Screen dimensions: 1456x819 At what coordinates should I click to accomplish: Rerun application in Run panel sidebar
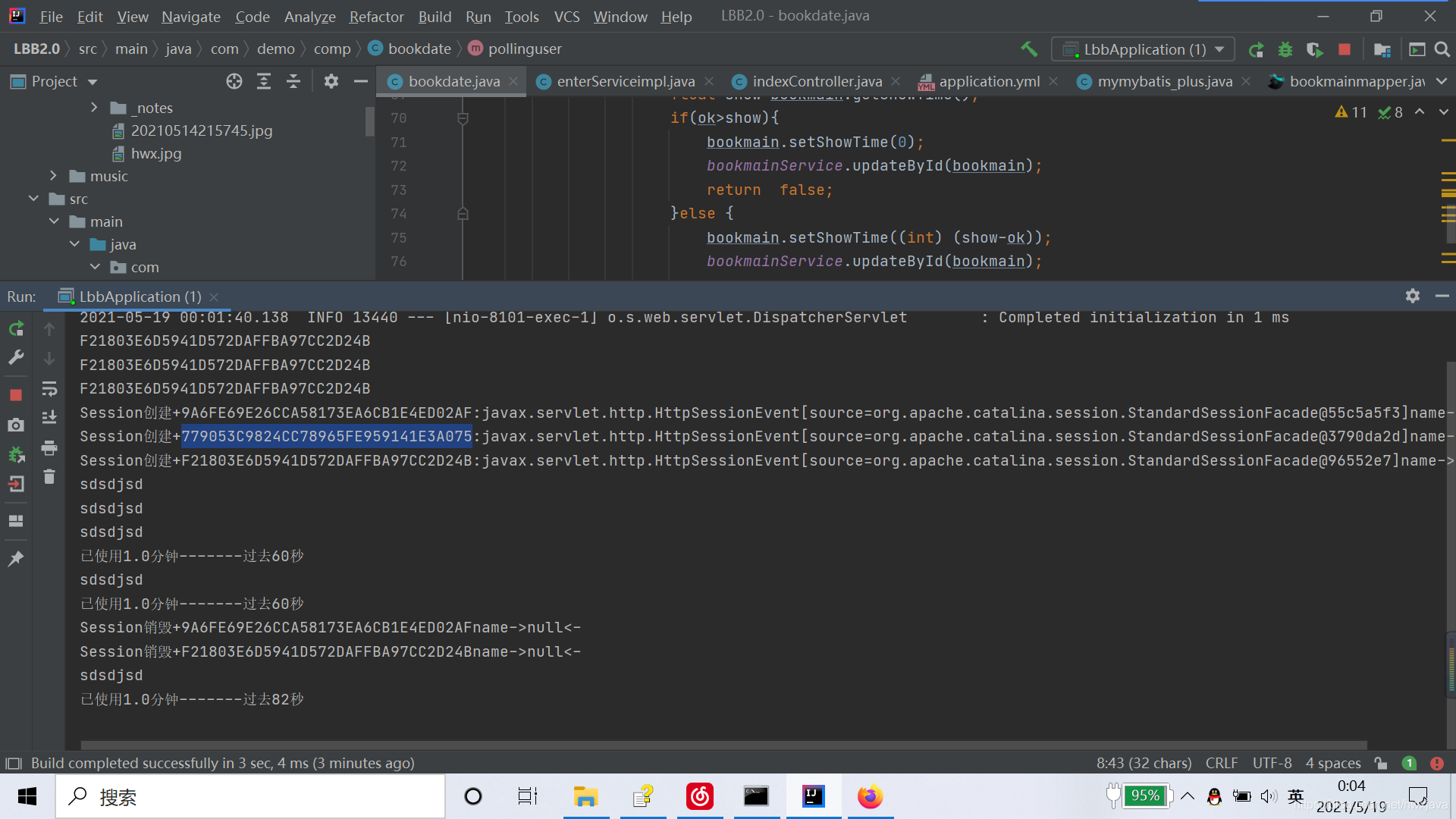16,328
